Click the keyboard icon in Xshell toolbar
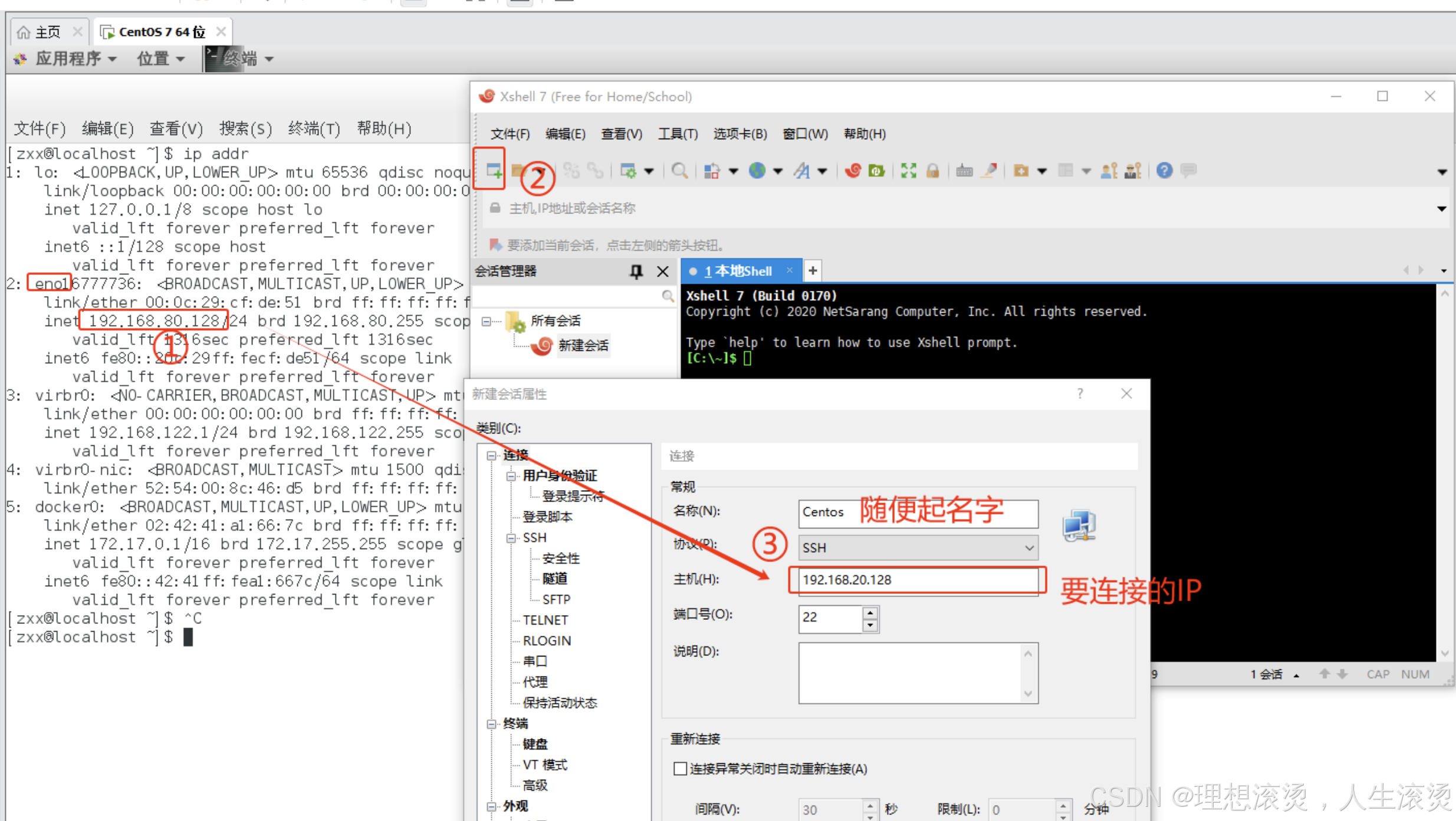This screenshot has height=821, width=1456. coord(964,171)
